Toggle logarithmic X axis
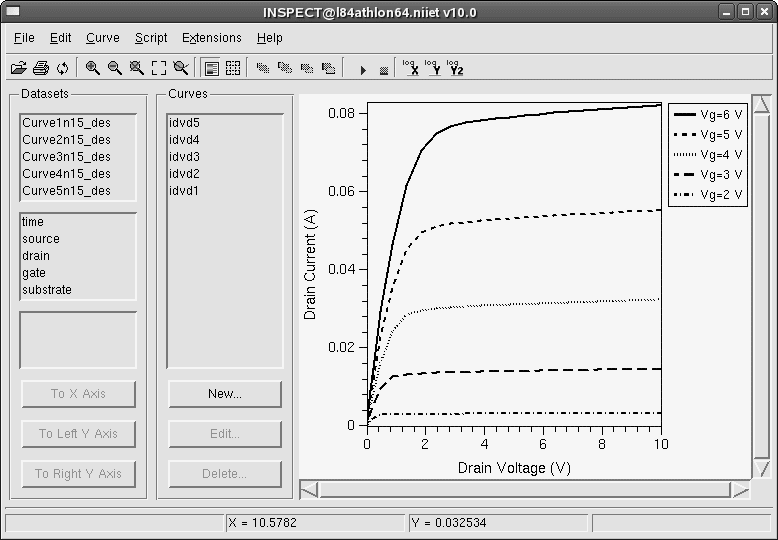Screen dimensions: 778x540 [x=410, y=68]
